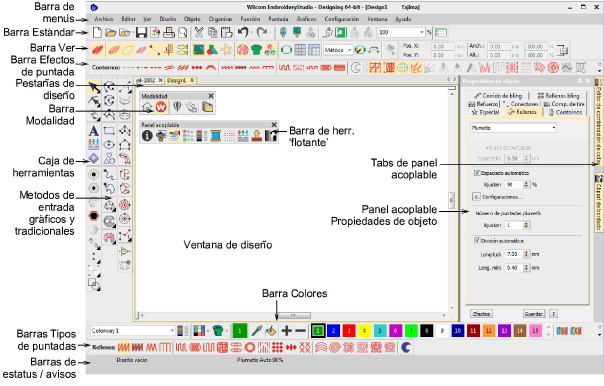Close the Modalidad floating toolbar
Image resolution: width=604 pixels, height=386 pixels.
pos(211,96)
